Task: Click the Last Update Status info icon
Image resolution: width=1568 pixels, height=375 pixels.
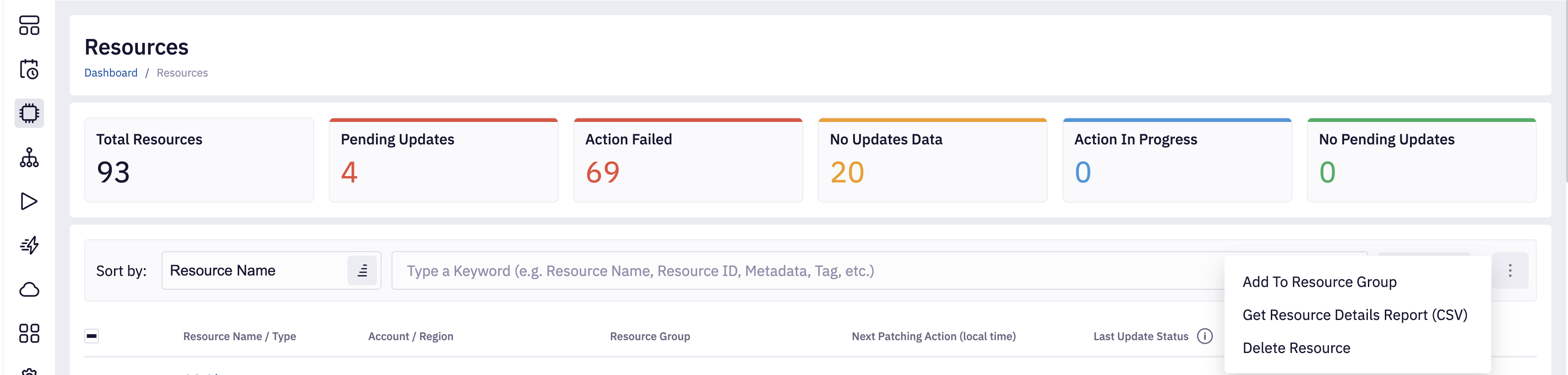Action: coord(1204,336)
